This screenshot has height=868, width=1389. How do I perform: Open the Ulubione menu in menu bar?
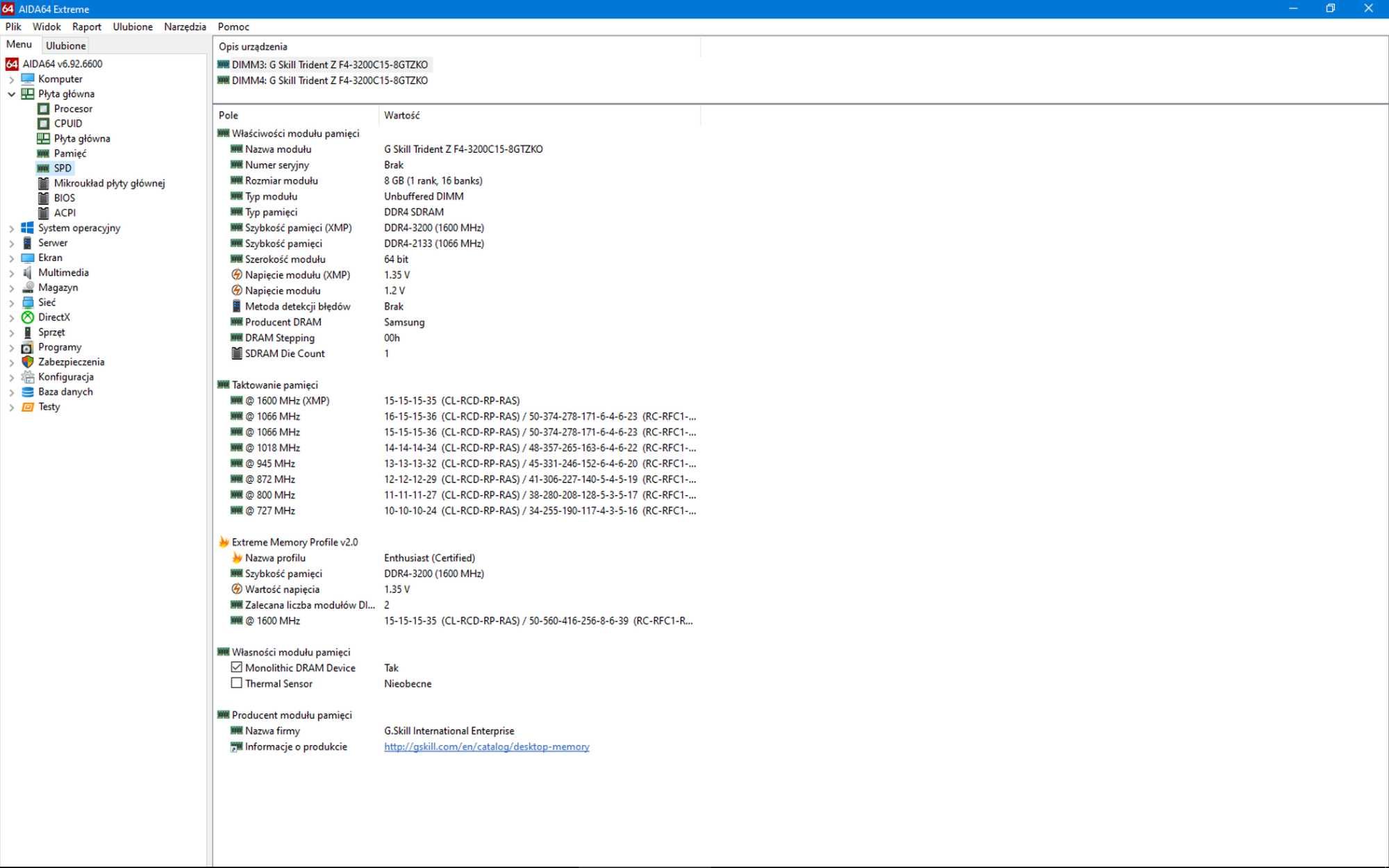[x=133, y=26]
